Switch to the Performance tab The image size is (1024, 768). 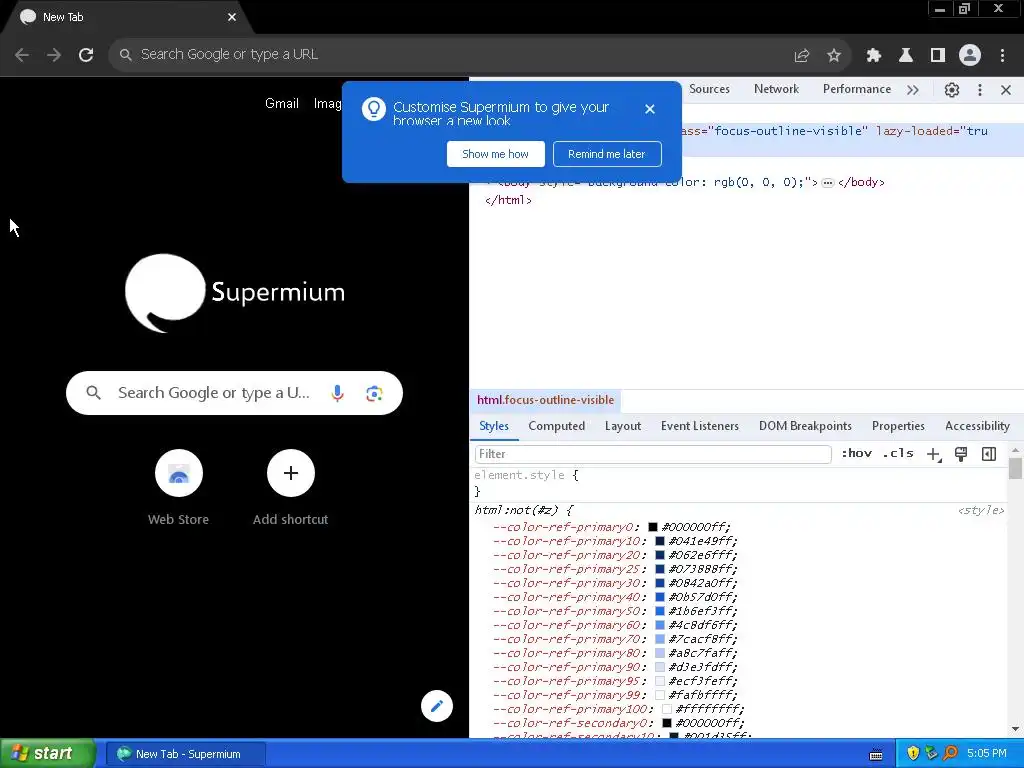click(857, 89)
